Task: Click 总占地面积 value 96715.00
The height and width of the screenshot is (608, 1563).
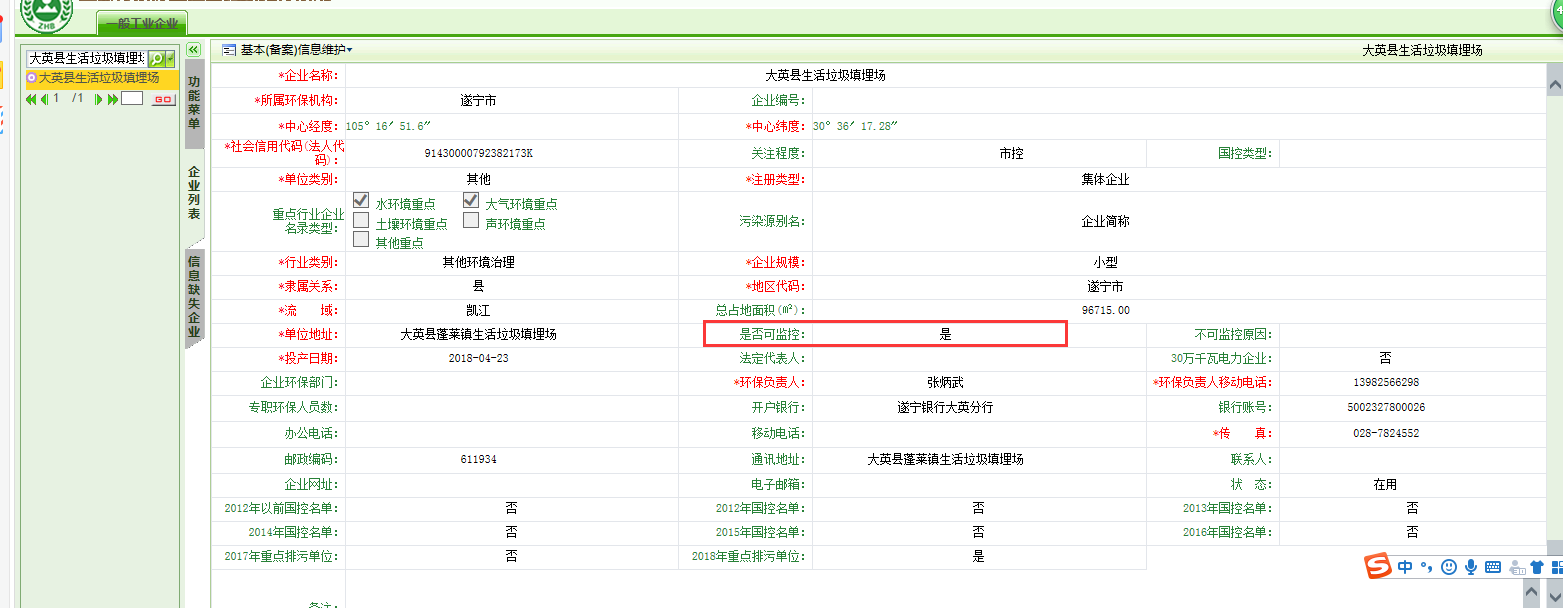Action: (x=1105, y=311)
